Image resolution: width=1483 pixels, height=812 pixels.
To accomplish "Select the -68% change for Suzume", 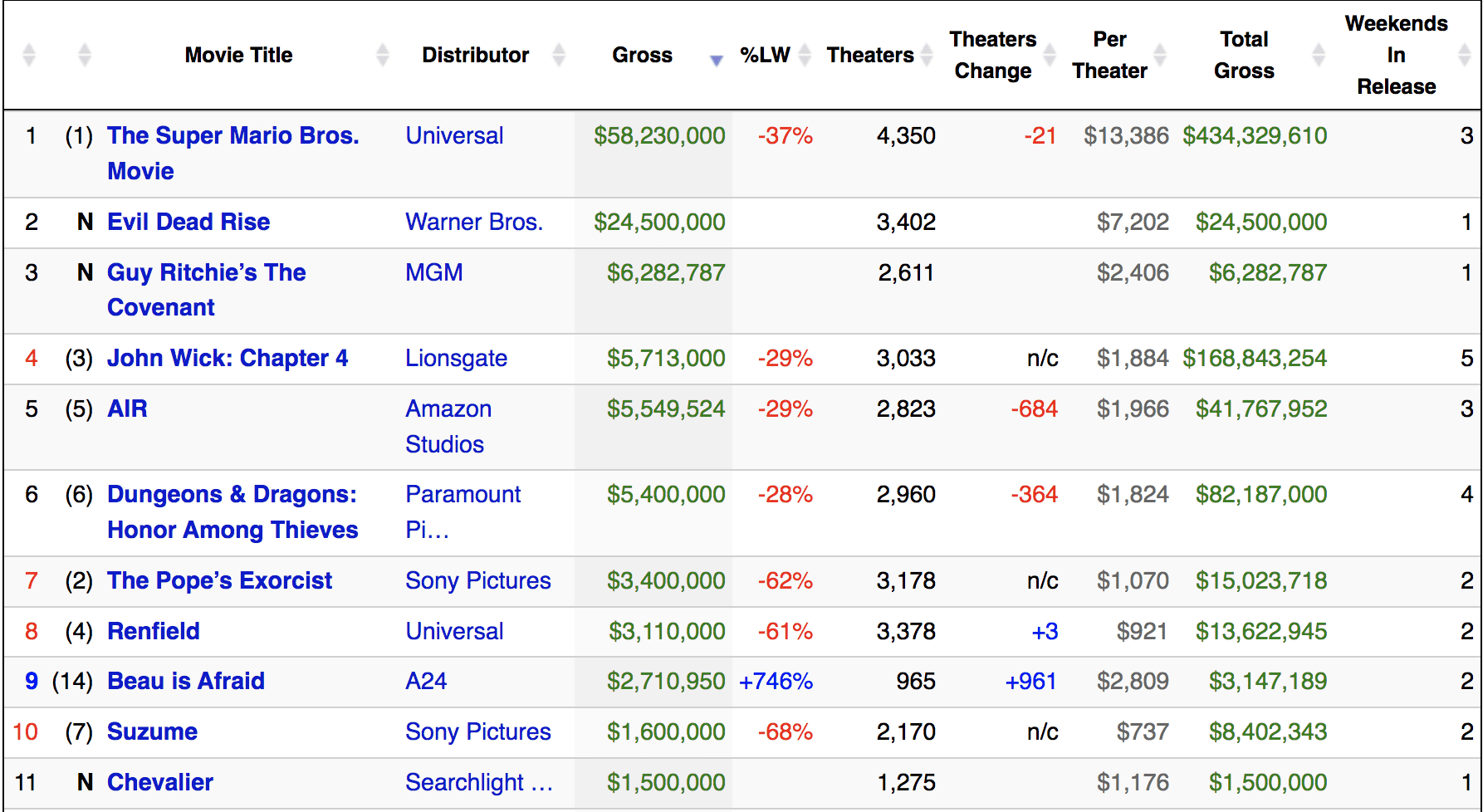I will [785, 731].
